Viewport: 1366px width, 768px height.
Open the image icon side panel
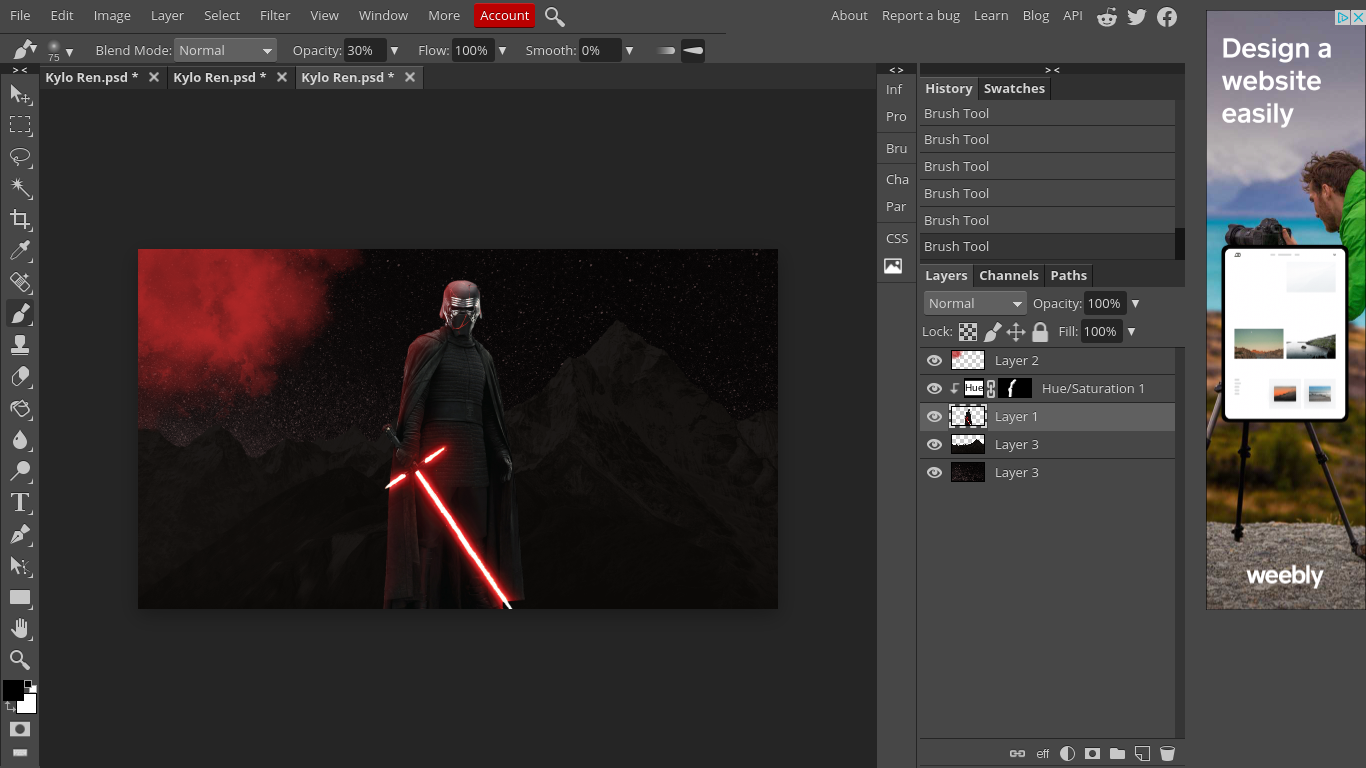click(x=893, y=266)
